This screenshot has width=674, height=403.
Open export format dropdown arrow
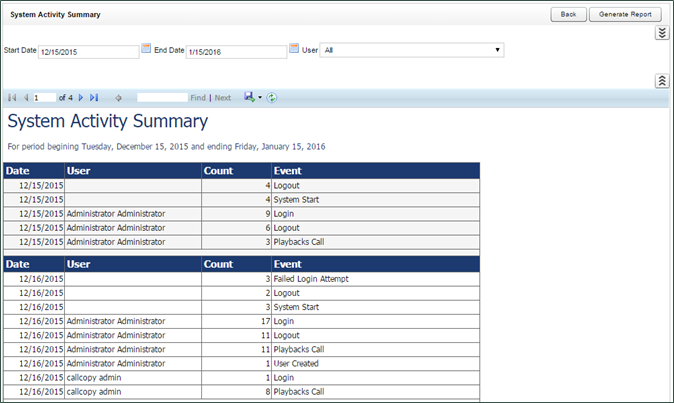[x=260, y=98]
